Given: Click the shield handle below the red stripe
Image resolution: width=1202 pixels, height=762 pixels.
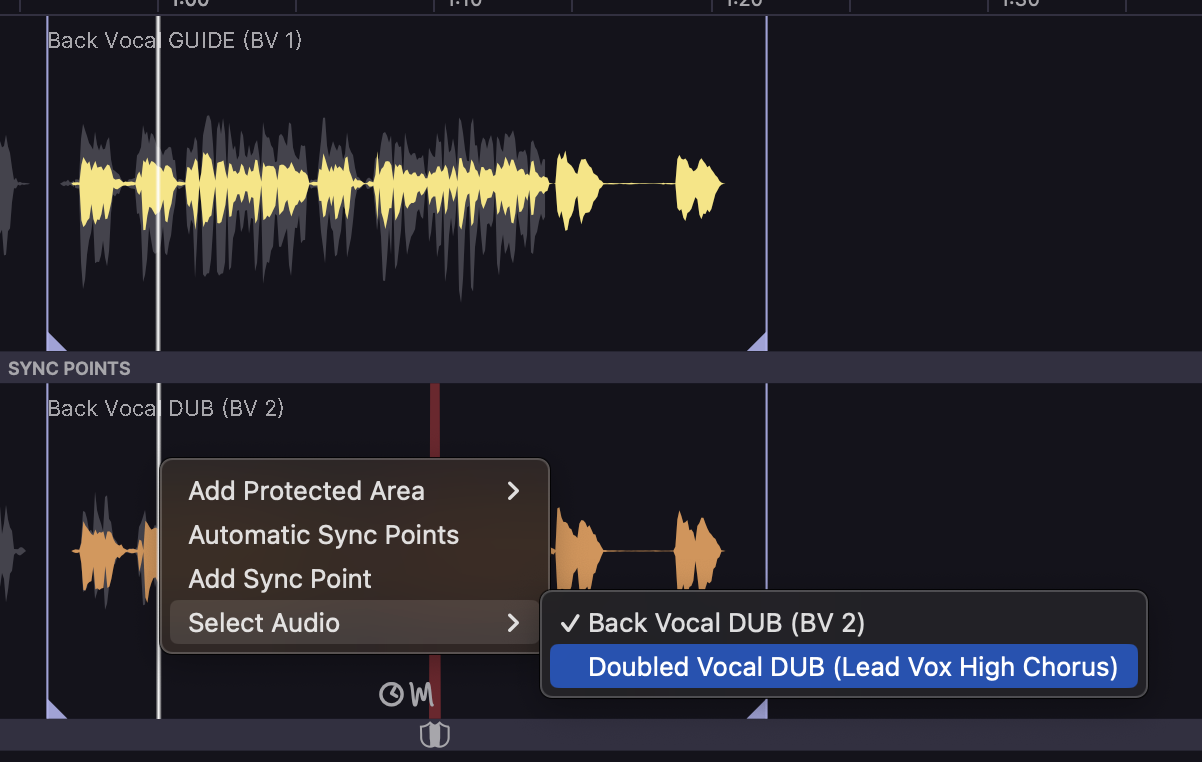Looking at the screenshot, I should [x=434, y=736].
